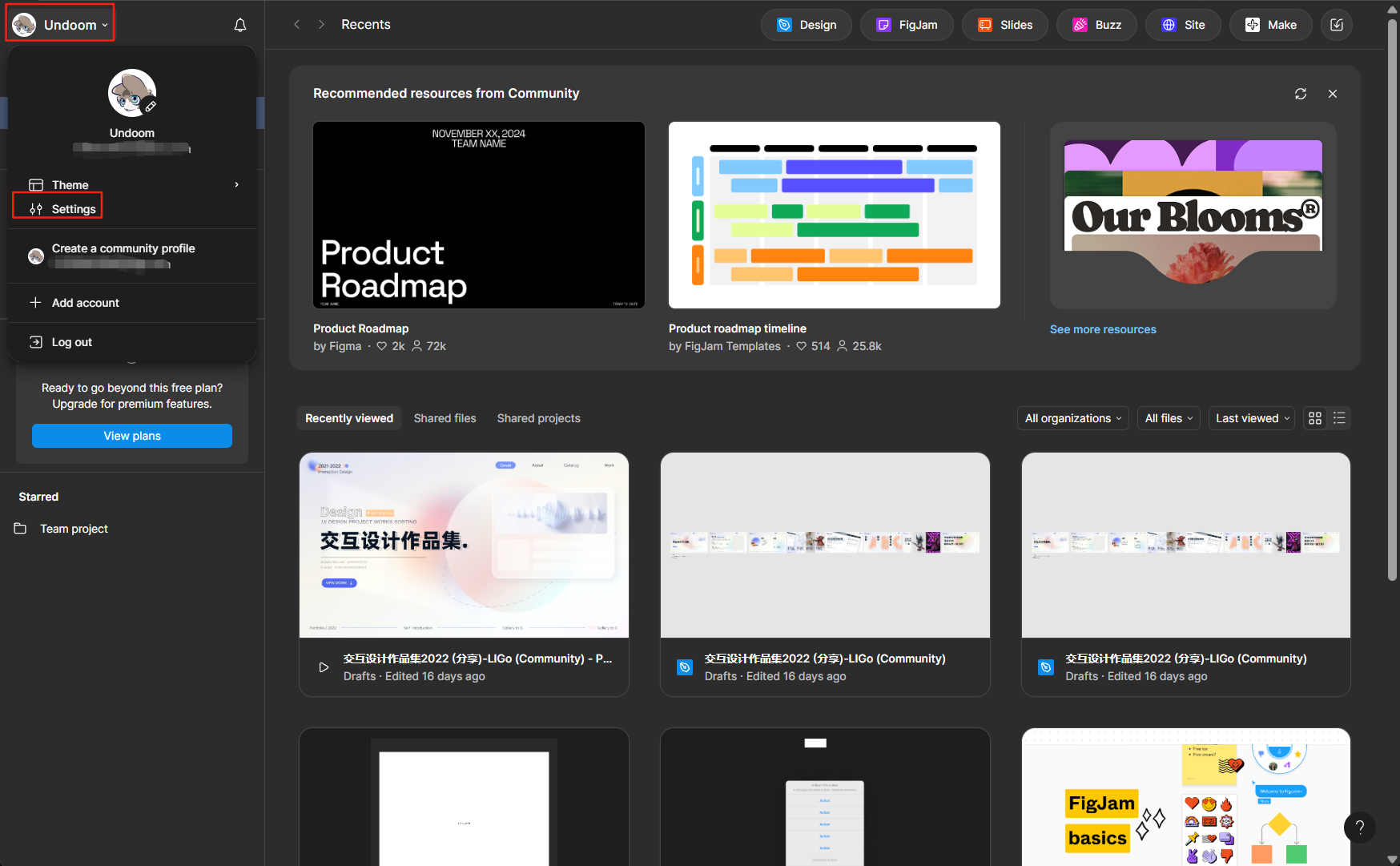The image size is (1400, 866).
Task: Follow the See more resources link
Action: [1103, 329]
